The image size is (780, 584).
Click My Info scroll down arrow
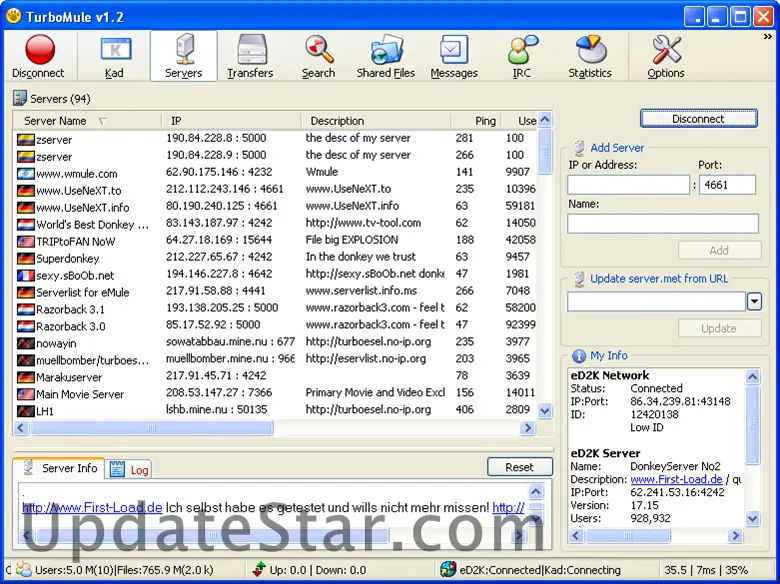point(752,519)
